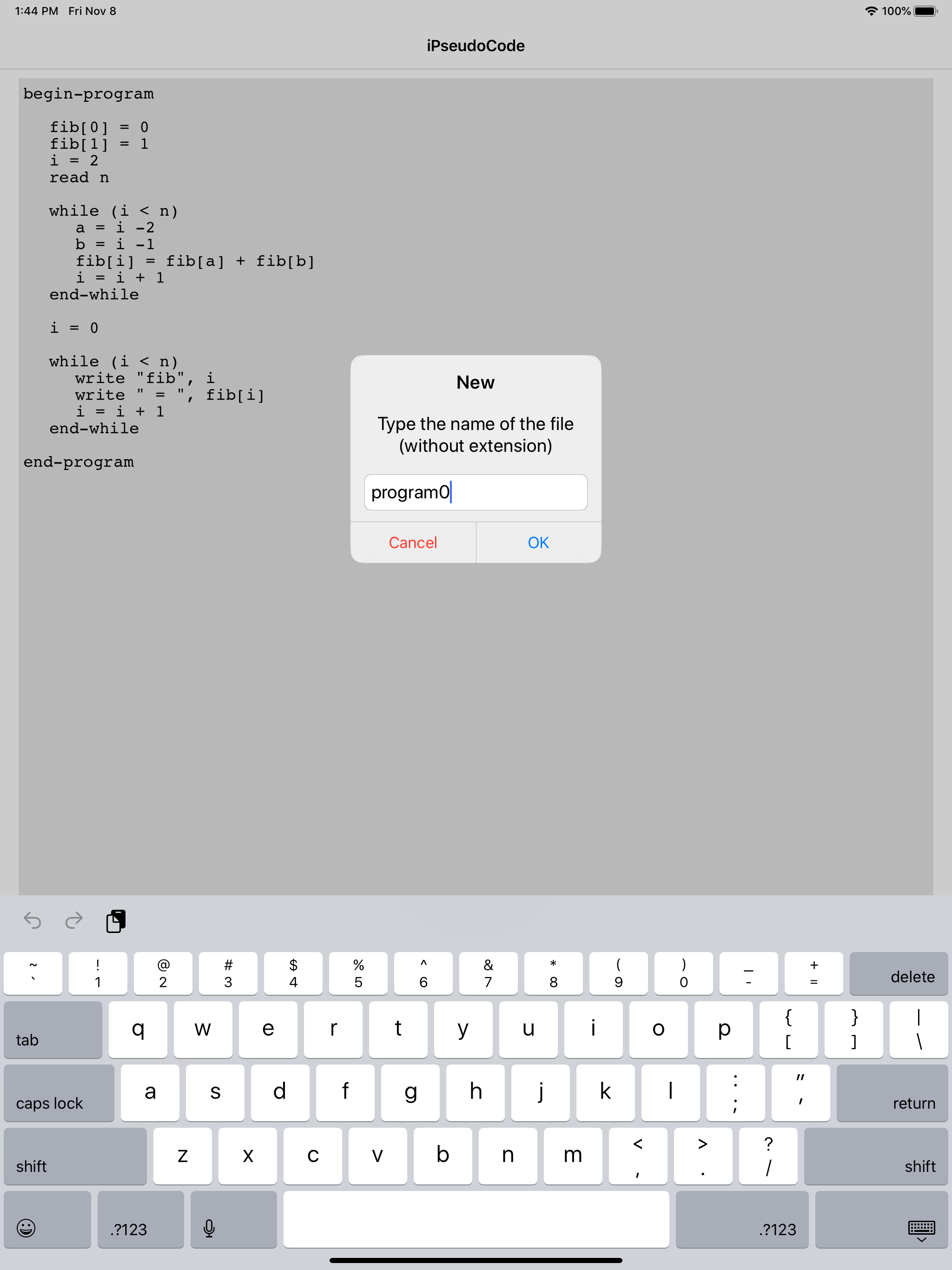Tap the delete key
Viewport: 952px width, 1270px height.
[x=899, y=974]
